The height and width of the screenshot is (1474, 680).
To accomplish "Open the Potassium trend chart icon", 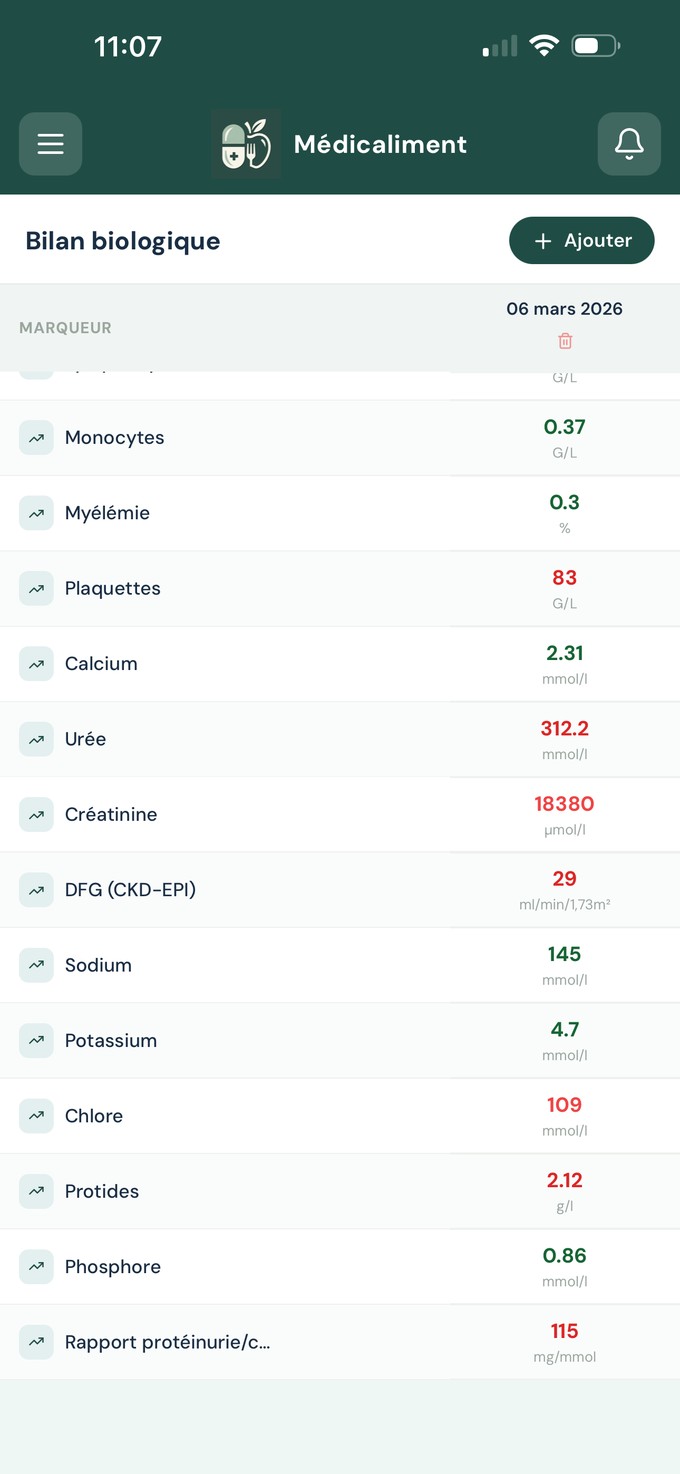I will 36,1041.
